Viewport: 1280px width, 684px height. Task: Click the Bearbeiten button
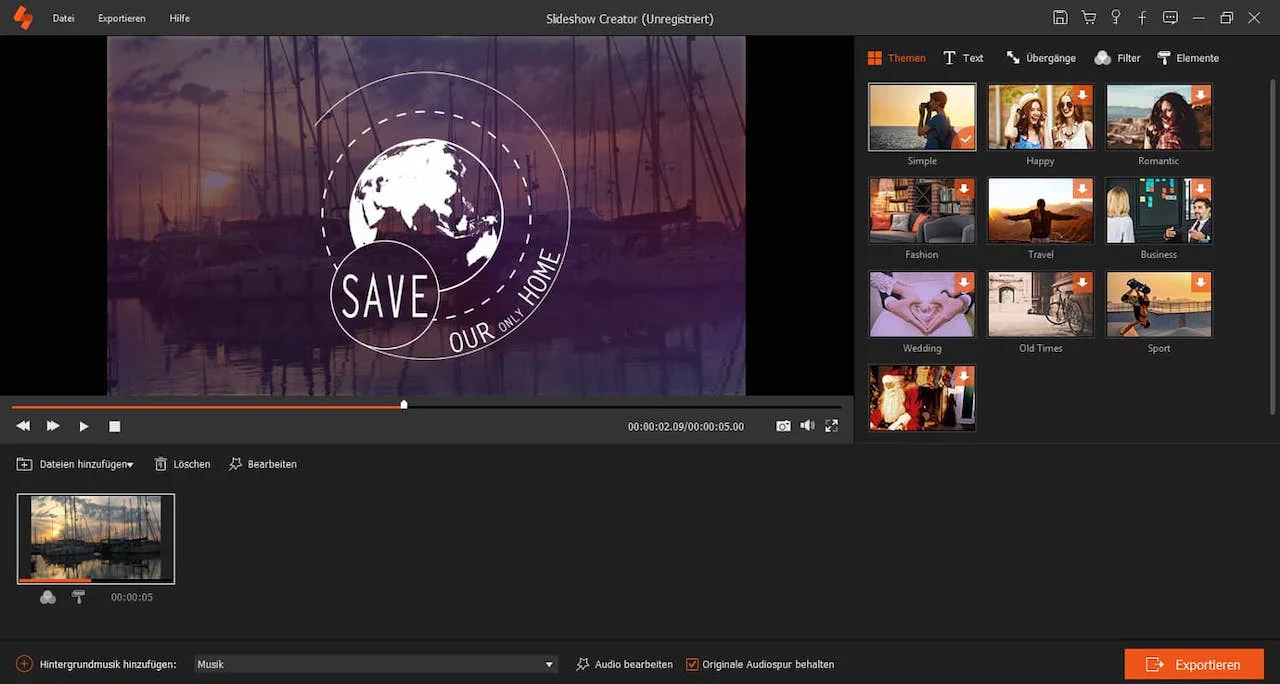pyautogui.click(x=263, y=464)
